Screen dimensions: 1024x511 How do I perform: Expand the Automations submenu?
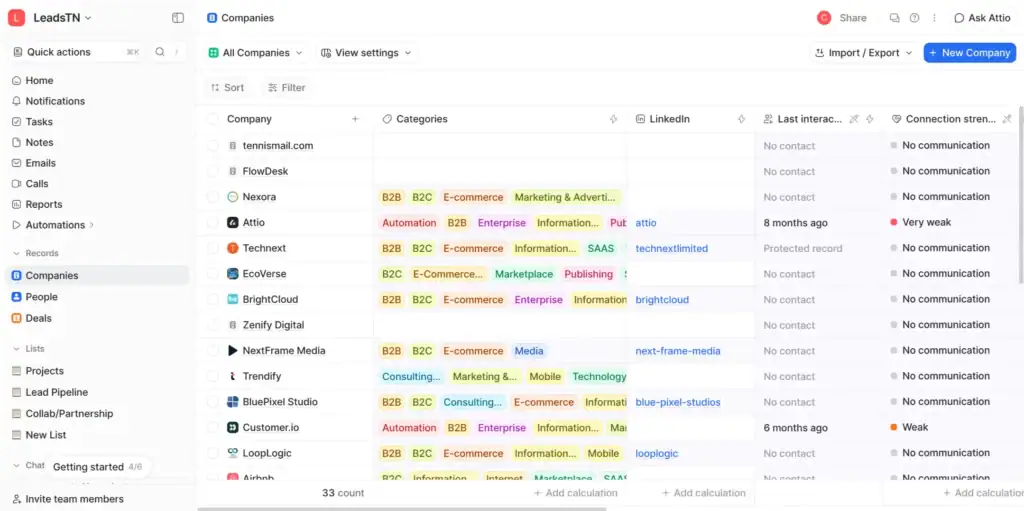(x=91, y=225)
